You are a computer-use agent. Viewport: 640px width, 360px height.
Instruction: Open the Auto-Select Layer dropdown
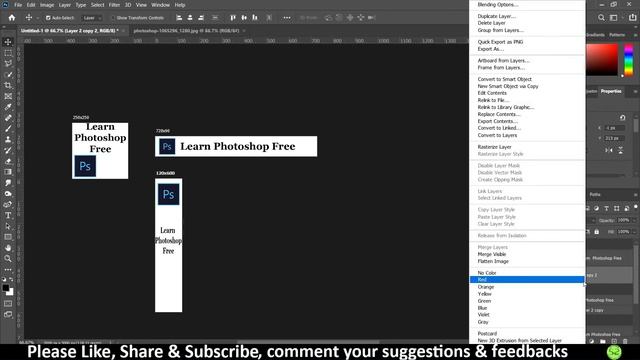tap(91, 18)
